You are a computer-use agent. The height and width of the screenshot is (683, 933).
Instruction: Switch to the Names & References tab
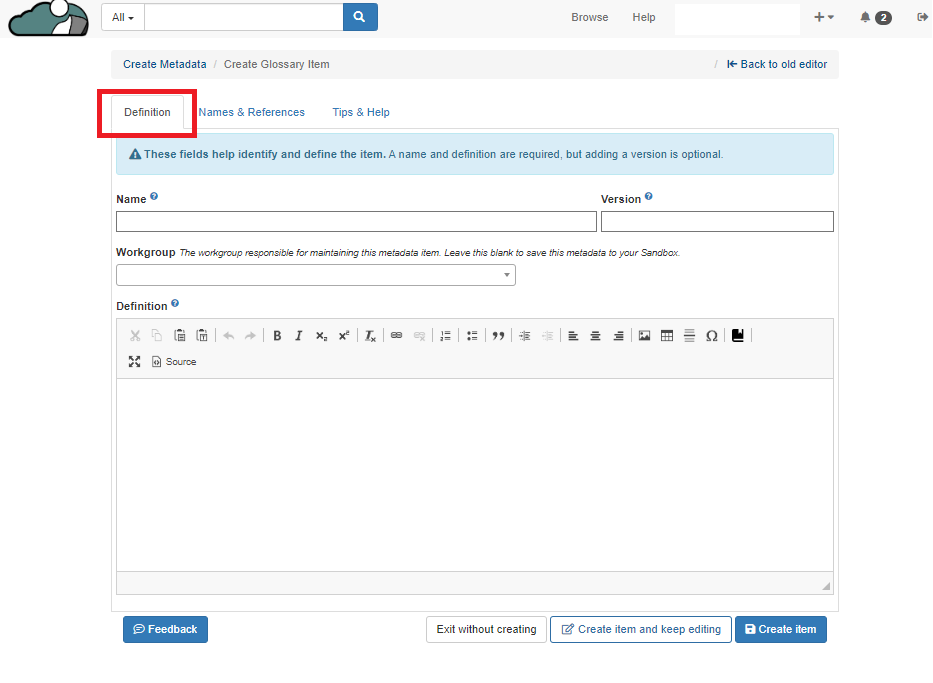coord(251,112)
